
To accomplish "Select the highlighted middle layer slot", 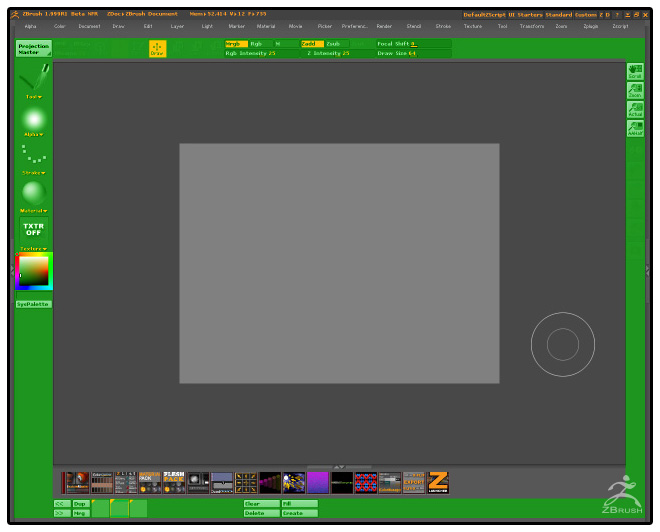I will 120,508.
